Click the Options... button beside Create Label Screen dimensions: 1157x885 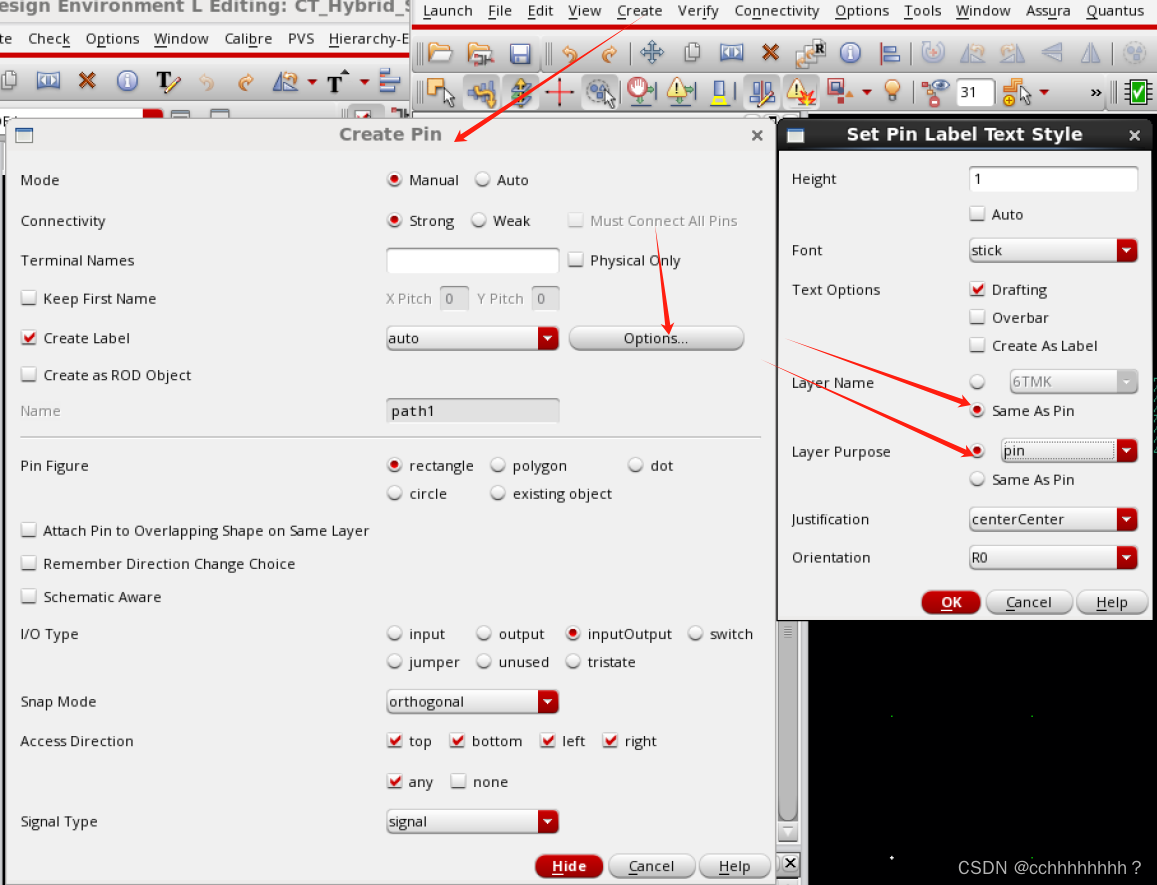[656, 338]
